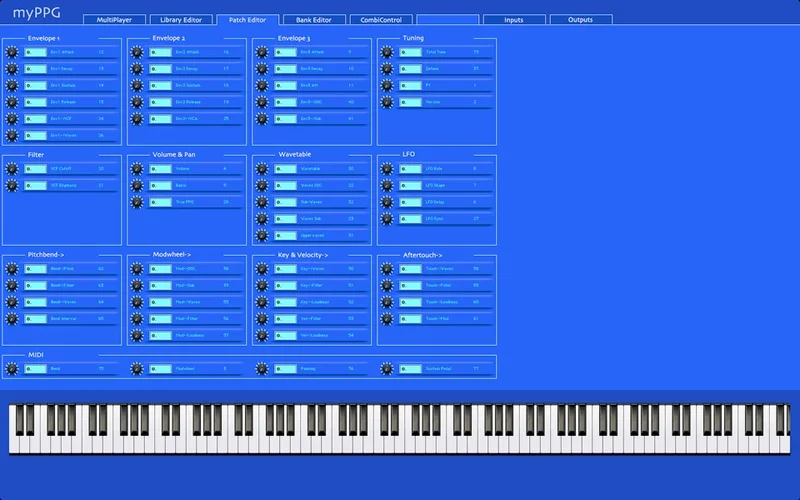The image size is (800, 500).
Task: Select the LFO Shape value field
Action: (411, 186)
